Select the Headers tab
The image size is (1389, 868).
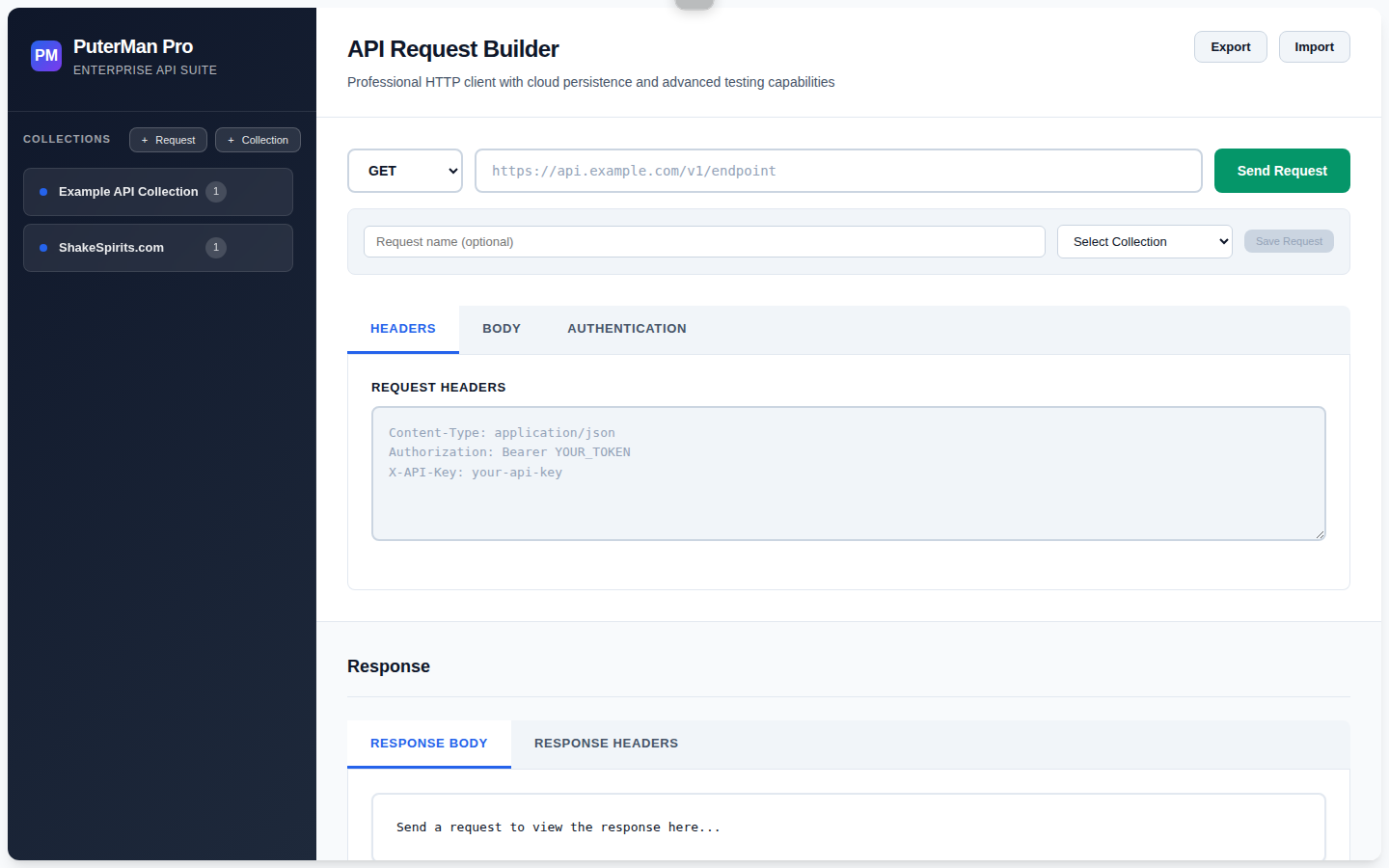[403, 329]
